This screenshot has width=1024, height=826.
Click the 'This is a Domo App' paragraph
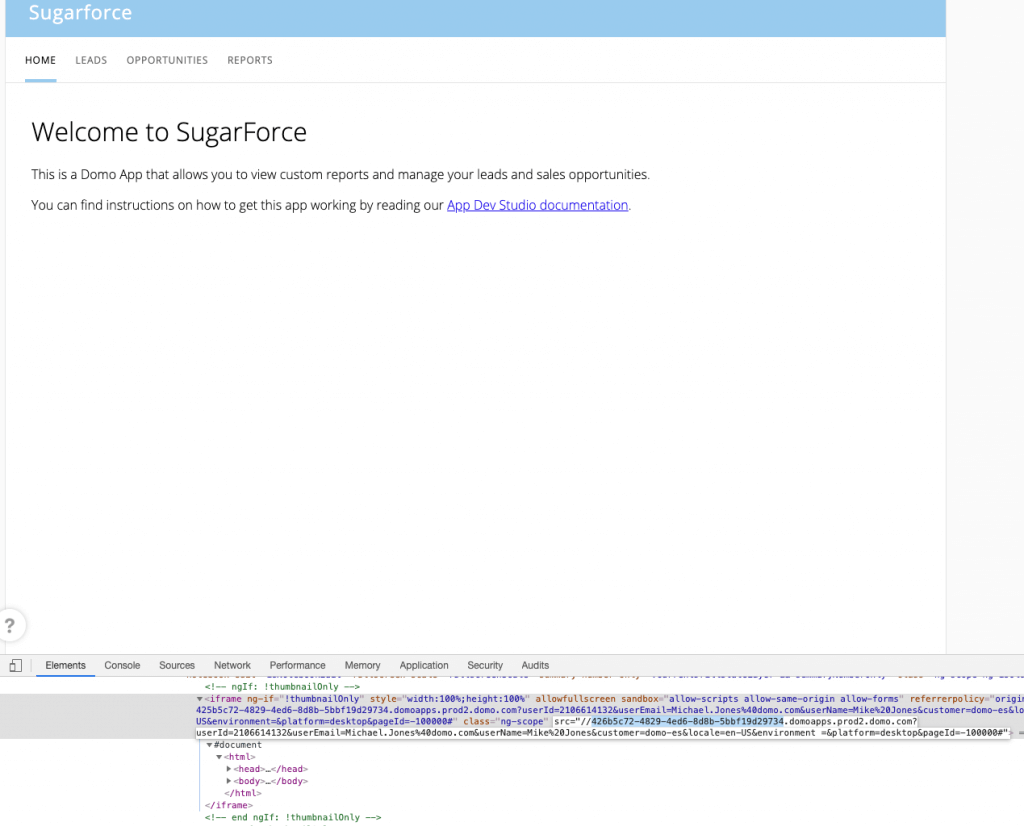pyautogui.click(x=340, y=174)
